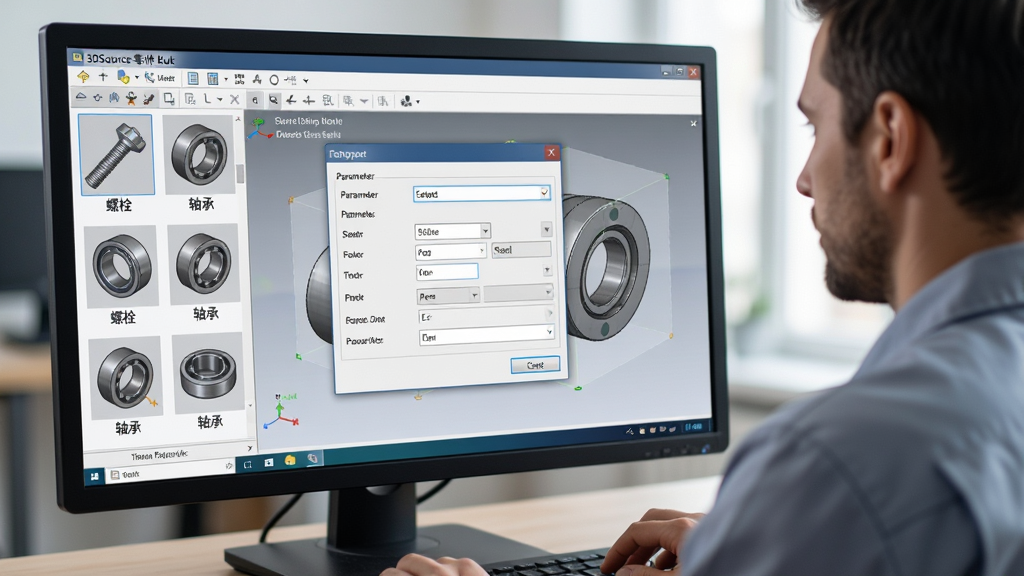
Task: Expand the dropdown arrow beside the shapes icon
Action: point(136,78)
